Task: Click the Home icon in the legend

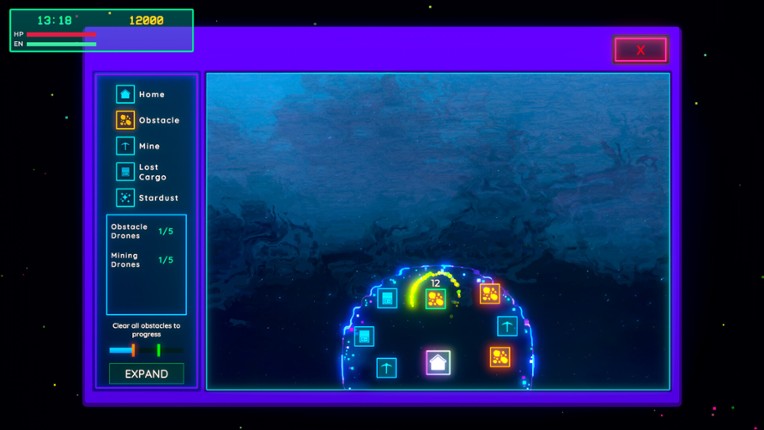Action: coord(125,94)
